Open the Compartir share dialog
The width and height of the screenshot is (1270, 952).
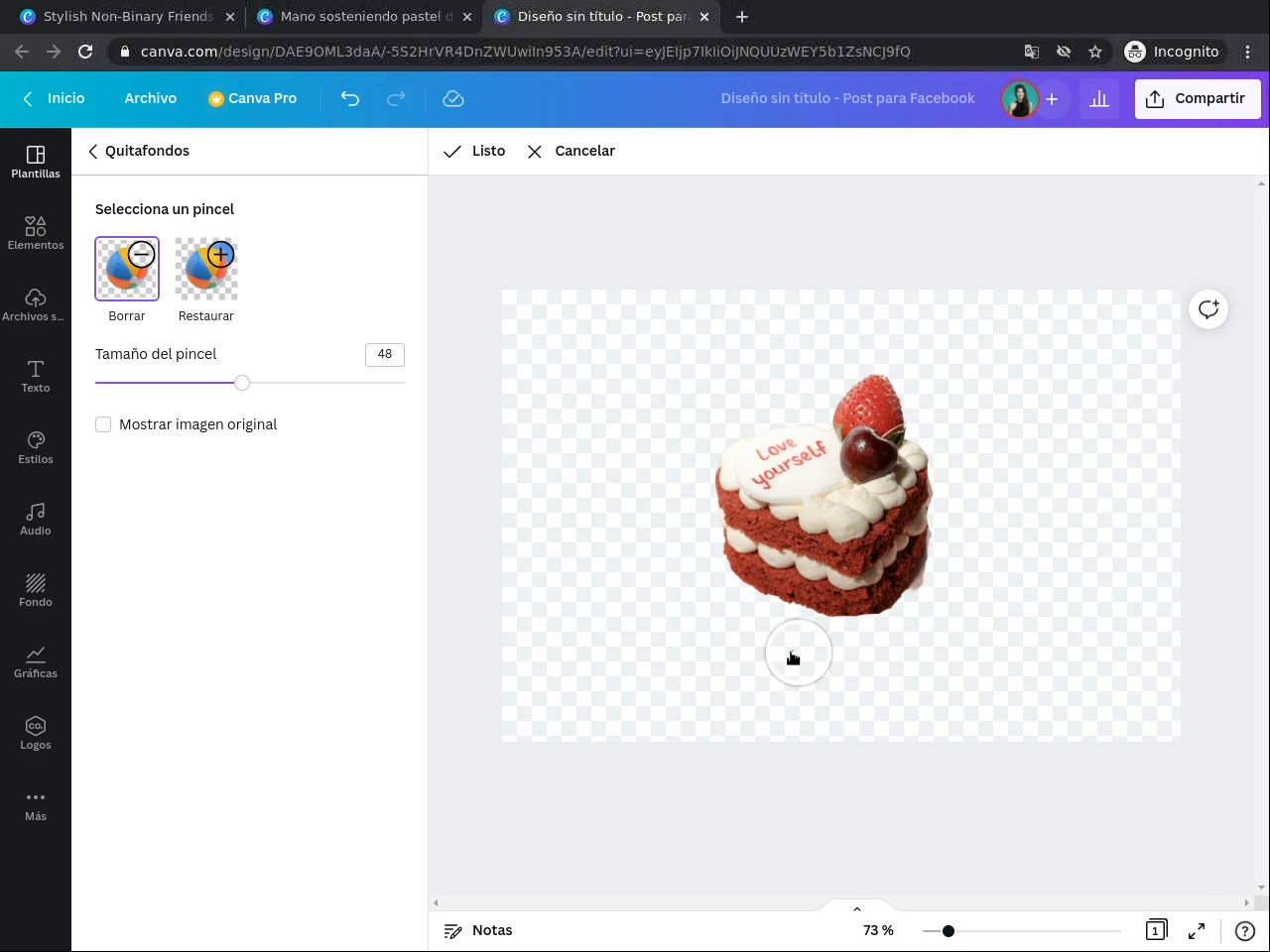point(1198,98)
